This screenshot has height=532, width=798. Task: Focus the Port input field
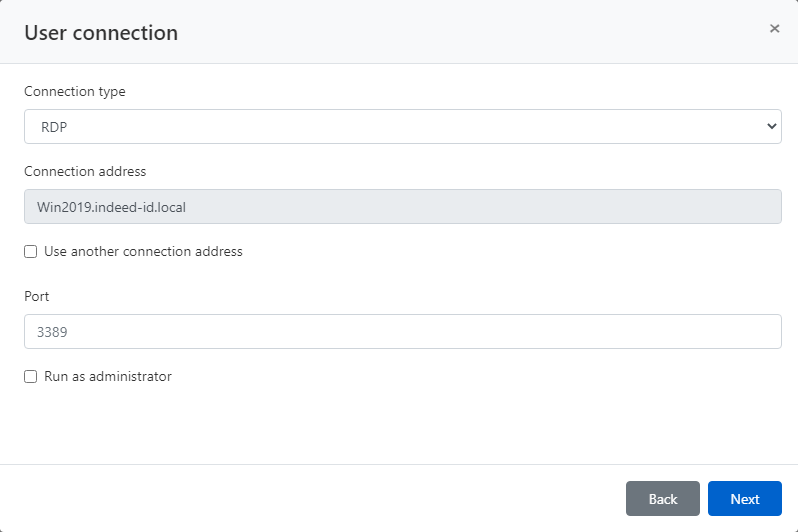coord(402,332)
